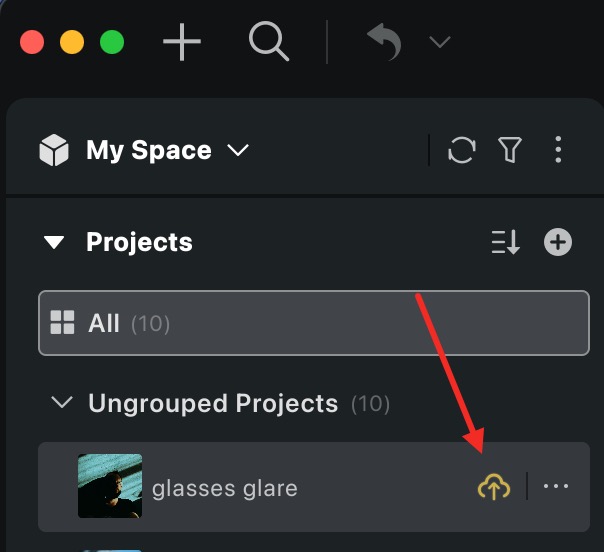This screenshot has height=552, width=604.
Task: Click the macOS green fullscreen button
Action: click(x=112, y=43)
